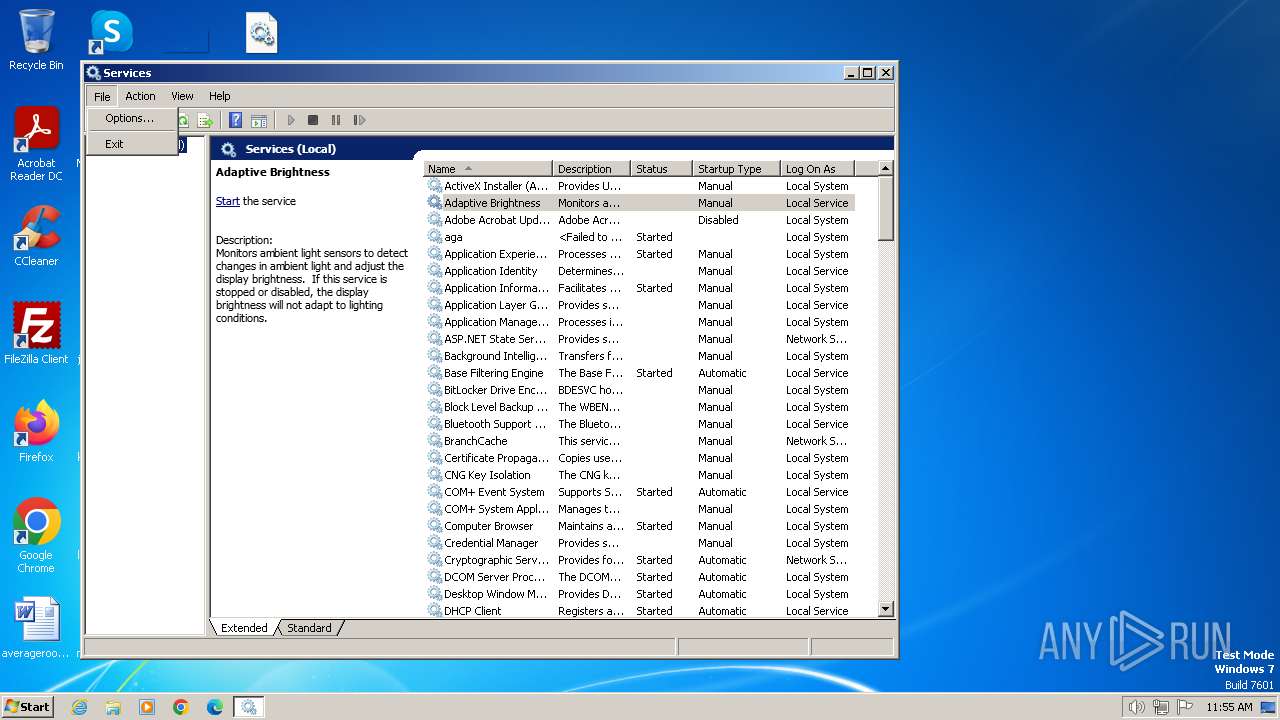Open Internet Explorer from the taskbar
This screenshot has width=1280, height=720.
79,707
